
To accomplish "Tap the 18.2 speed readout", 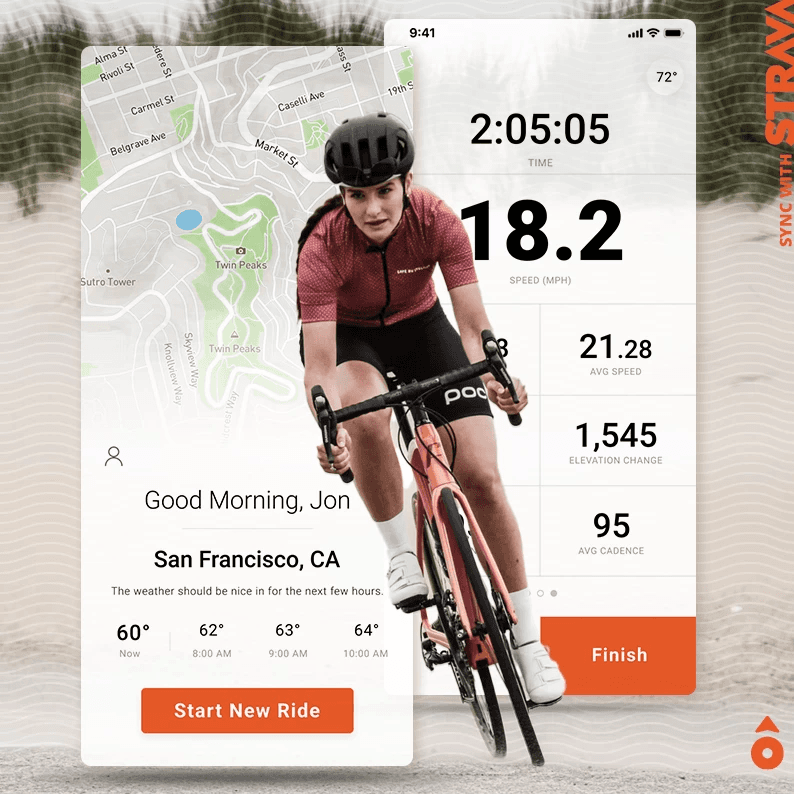I will coord(541,230).
